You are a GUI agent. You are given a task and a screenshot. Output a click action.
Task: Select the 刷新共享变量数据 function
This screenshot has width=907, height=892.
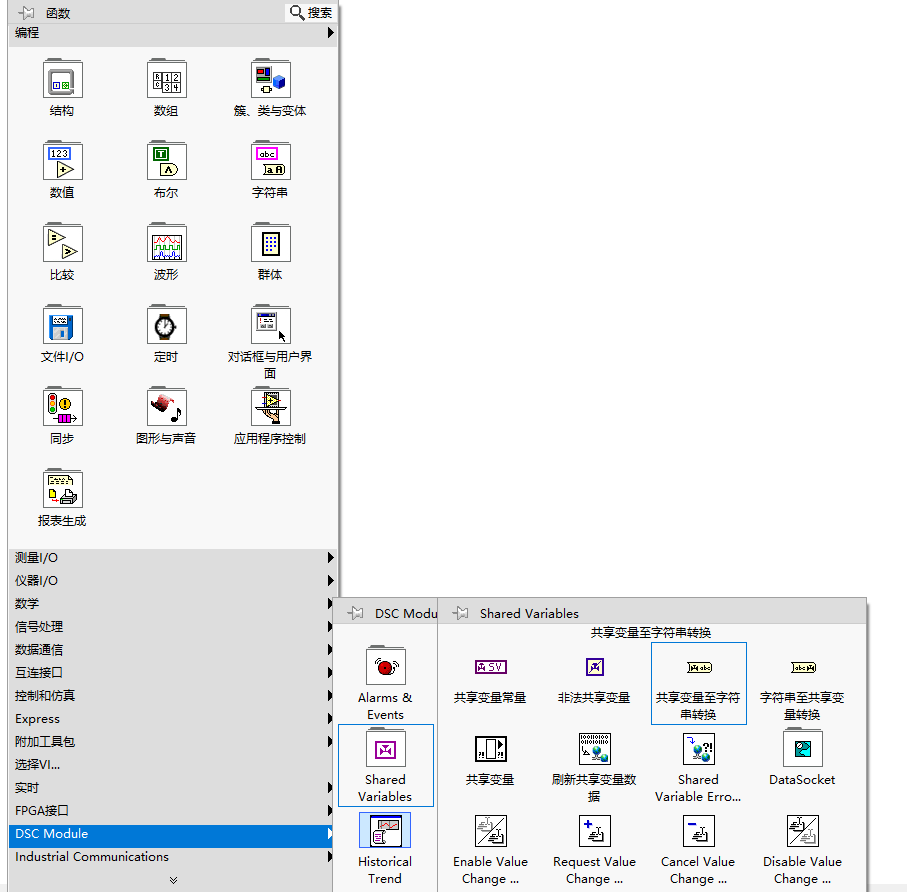click(x=595, y=749)
